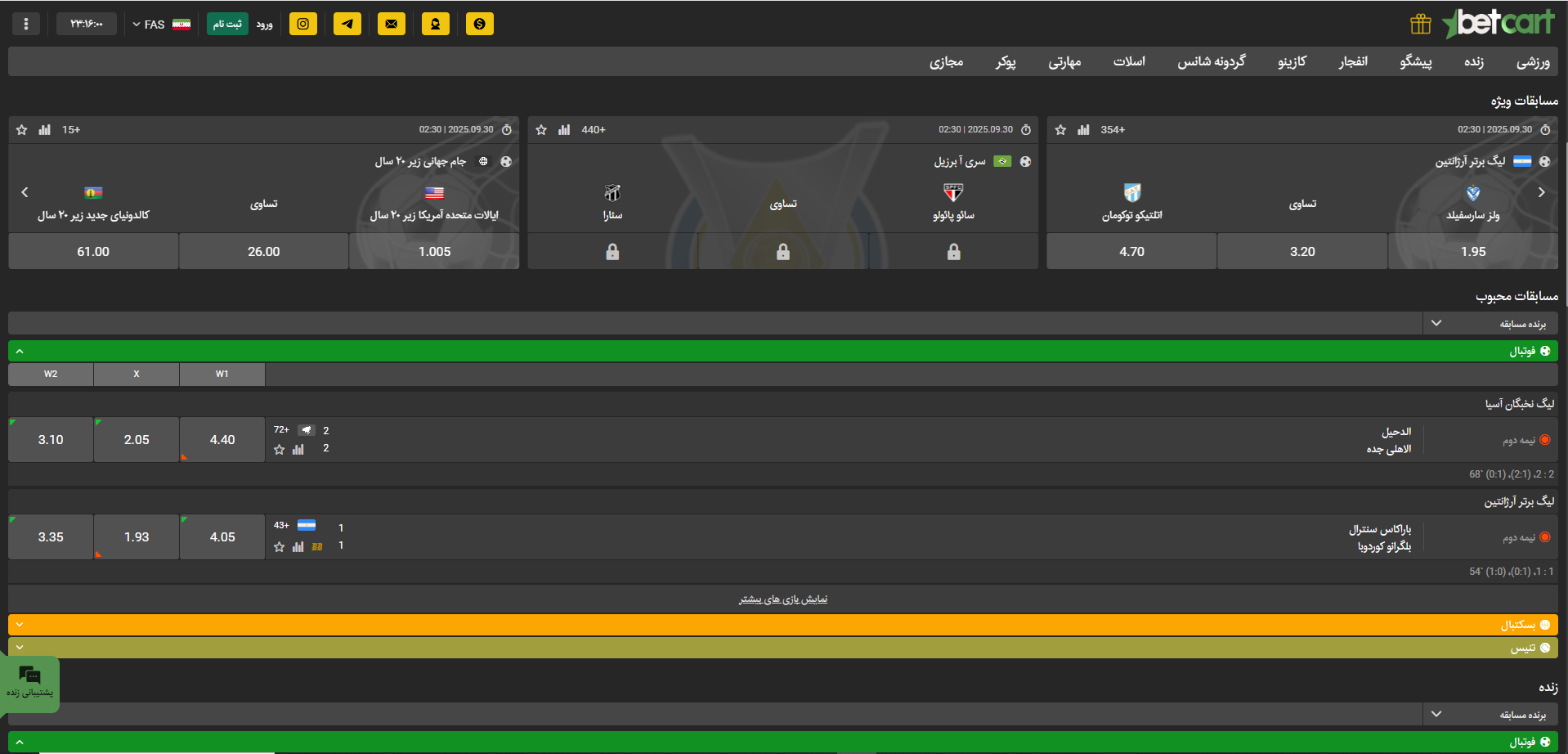Click the نمایش بازی های بیشتر link
The image size is (1568, 754).
782,599
